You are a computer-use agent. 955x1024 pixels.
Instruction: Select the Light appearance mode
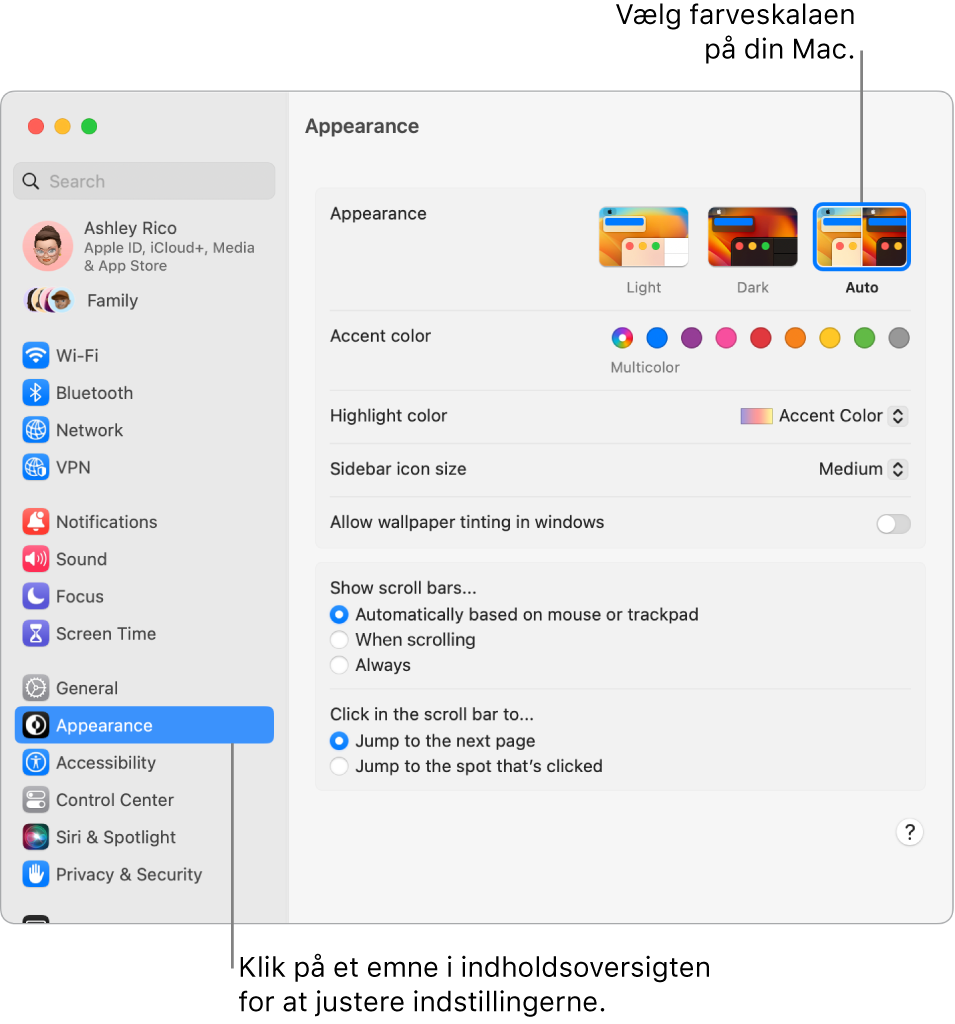[x=643, y=236]
